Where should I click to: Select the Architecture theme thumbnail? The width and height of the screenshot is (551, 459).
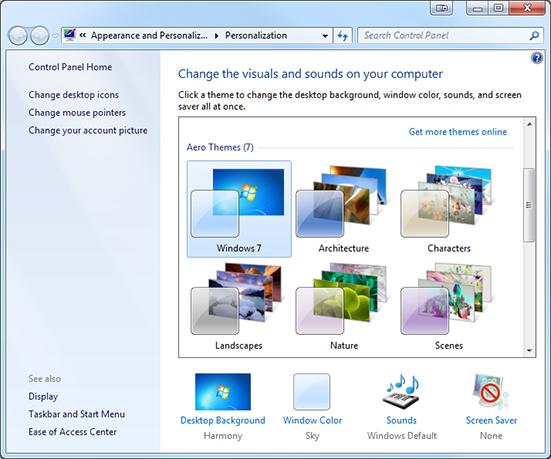[x=344, y=209]
